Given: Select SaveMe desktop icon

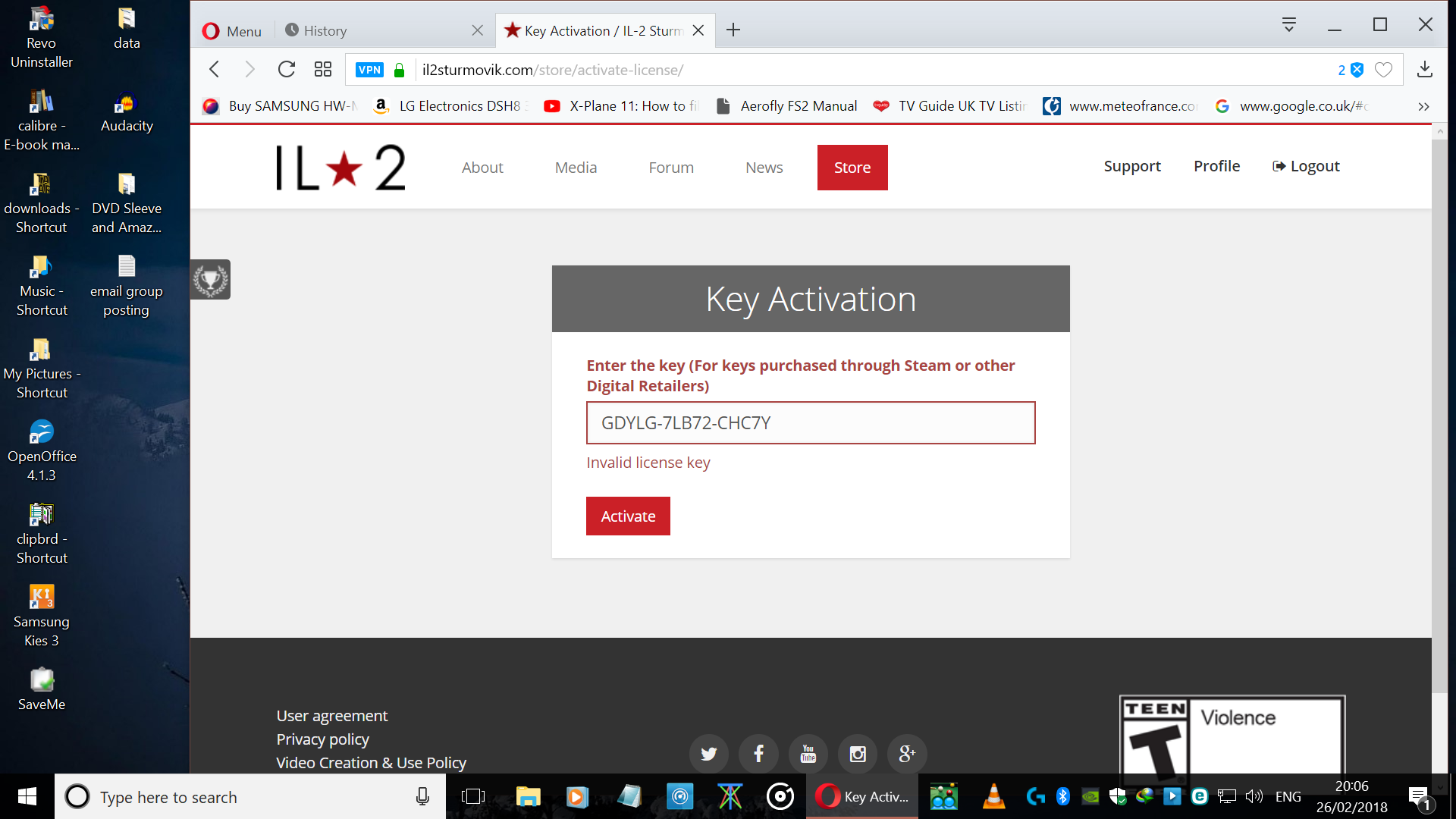Looking at the screenshot, I should tap(42, 689).
